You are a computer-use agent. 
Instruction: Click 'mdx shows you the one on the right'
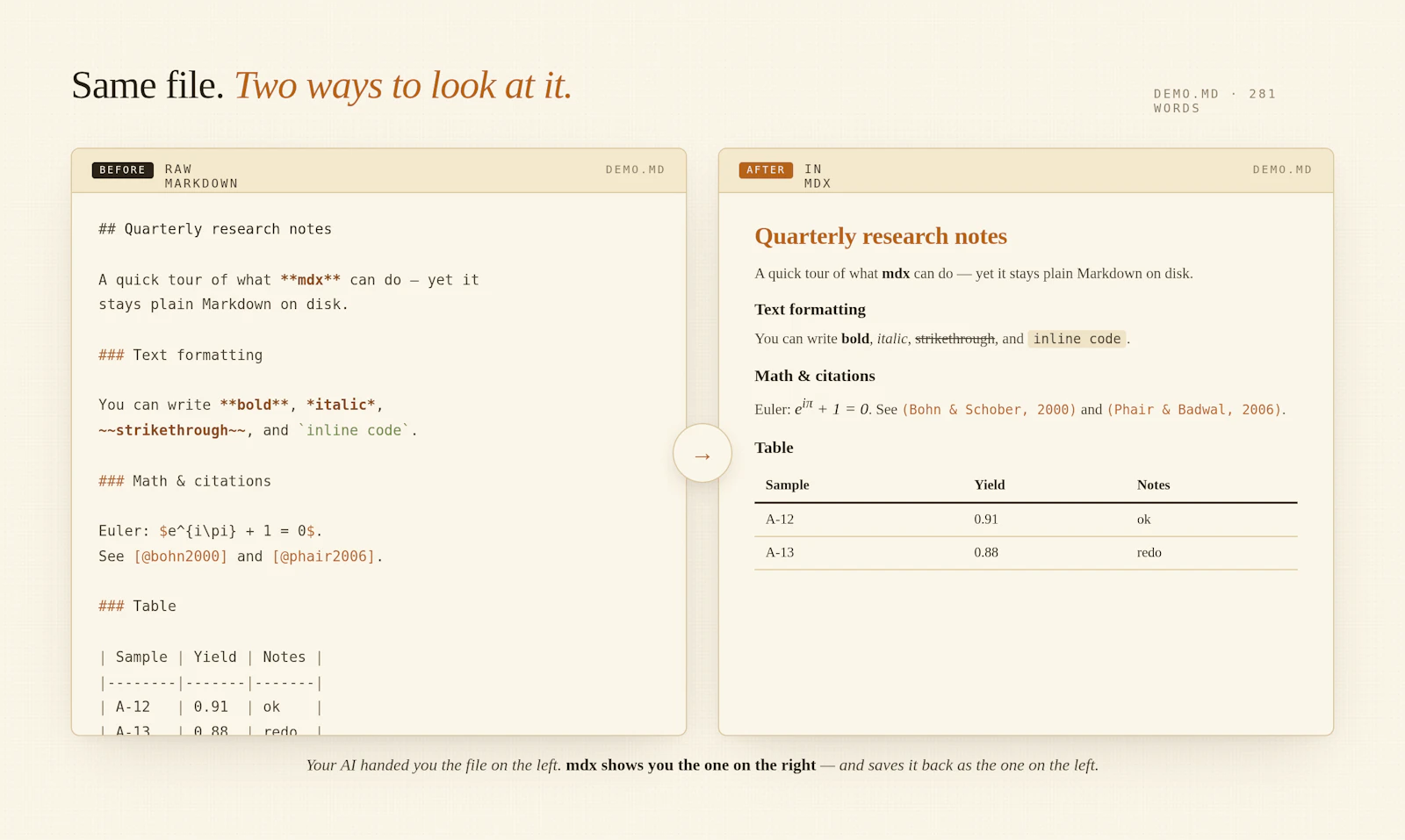691,765
